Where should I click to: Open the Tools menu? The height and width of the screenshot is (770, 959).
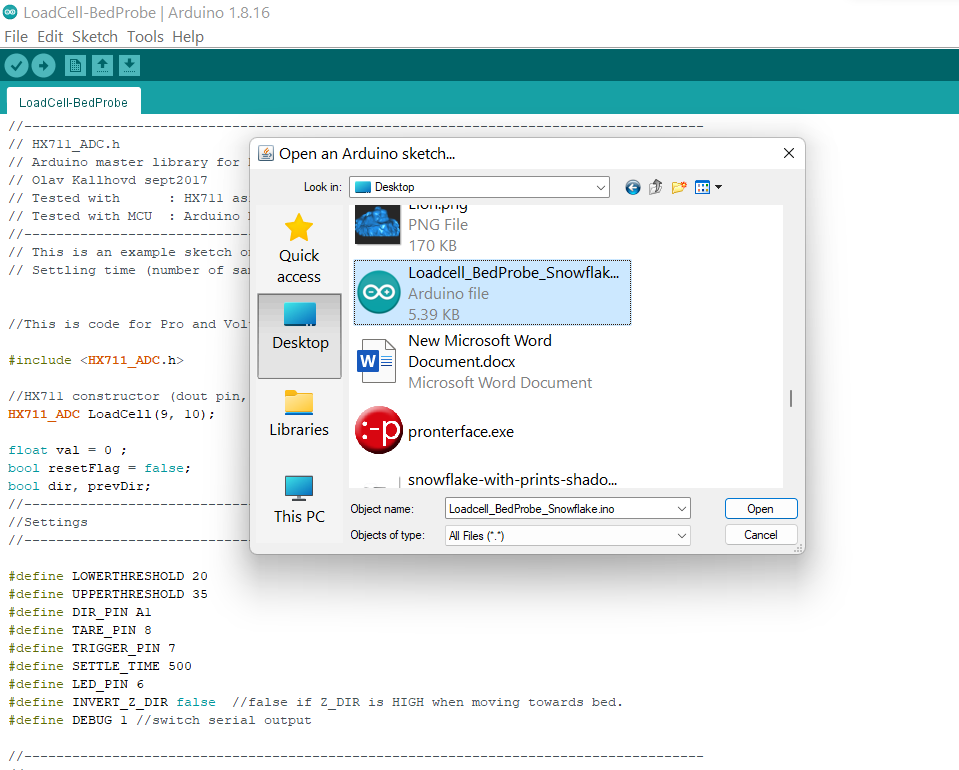click(145, 37)
